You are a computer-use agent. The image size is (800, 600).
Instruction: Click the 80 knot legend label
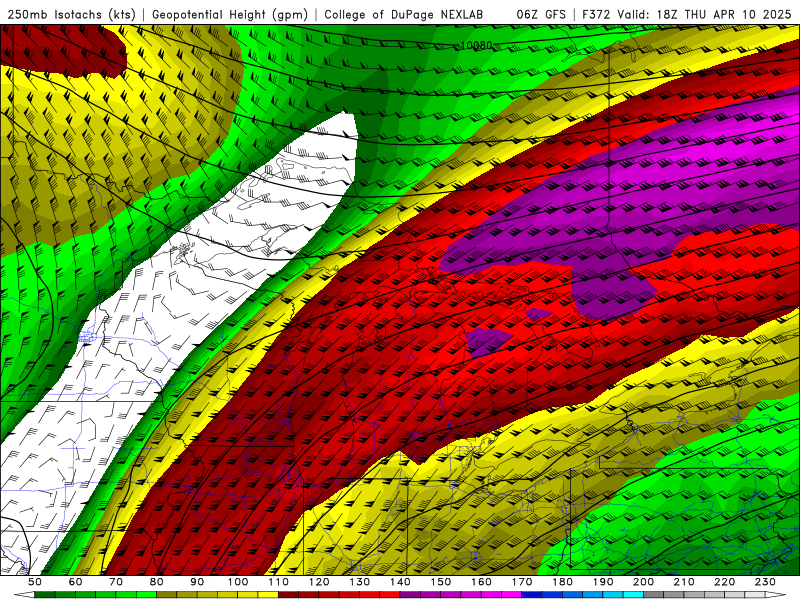pyautogui.click(x=156, y=582)
